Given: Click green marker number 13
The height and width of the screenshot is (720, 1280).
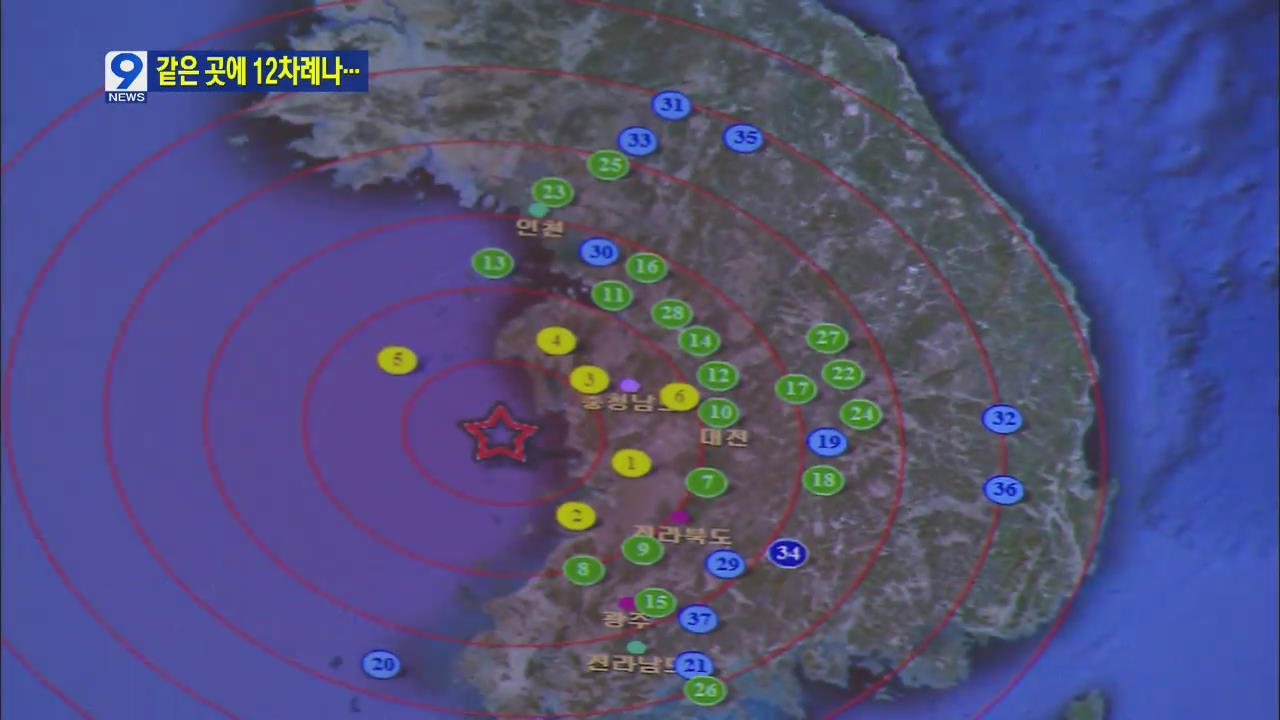Looking at the screenshot, I should (493, 263).
